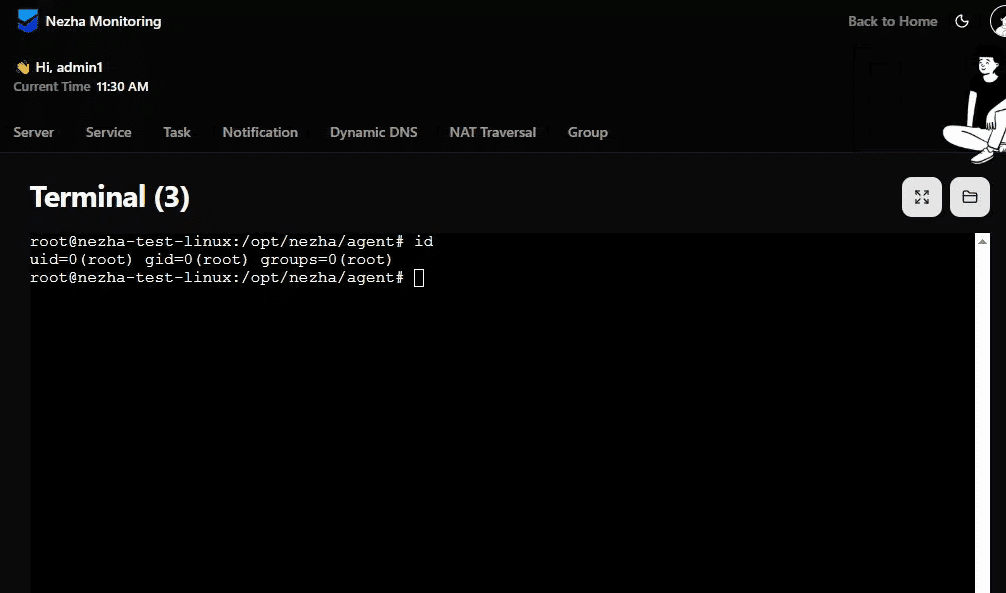1006x593 pixels.
Task: Open the file manager folder icon
Action: point(969,197)
